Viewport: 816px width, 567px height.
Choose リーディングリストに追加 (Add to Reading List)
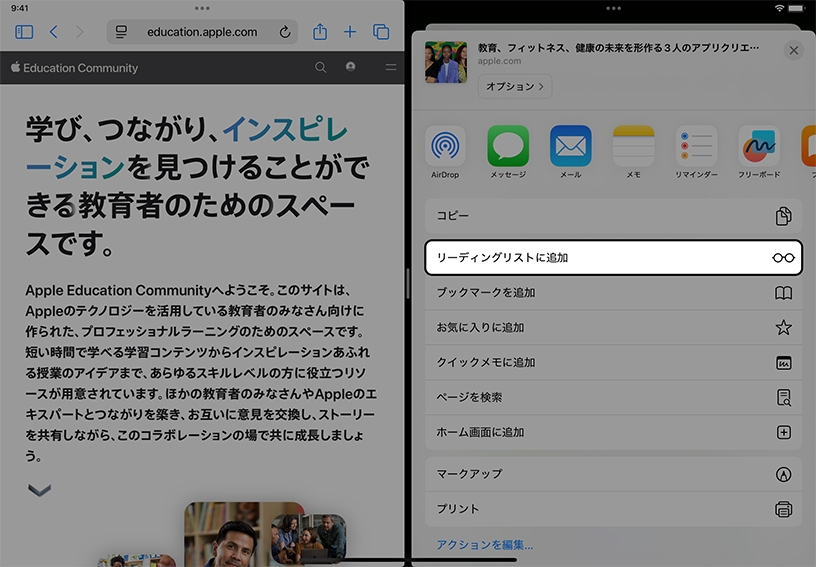pos(610,257)
